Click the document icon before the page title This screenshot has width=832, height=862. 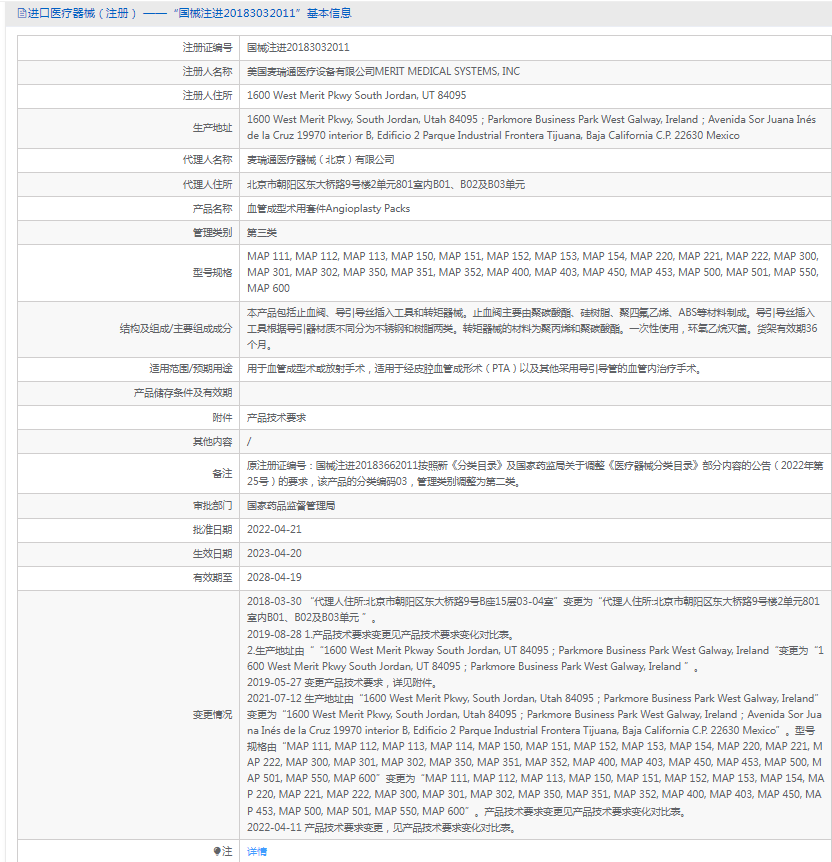22,13
